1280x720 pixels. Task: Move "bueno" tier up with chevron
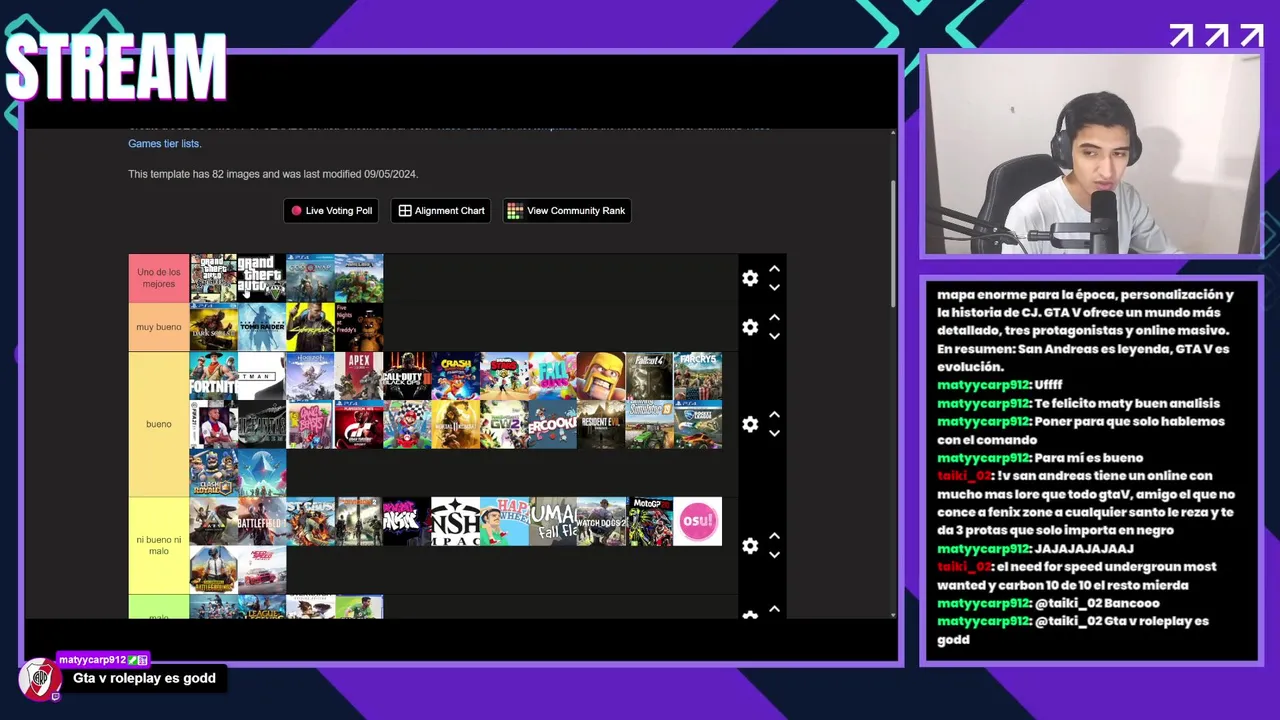[x=774, y=415]
